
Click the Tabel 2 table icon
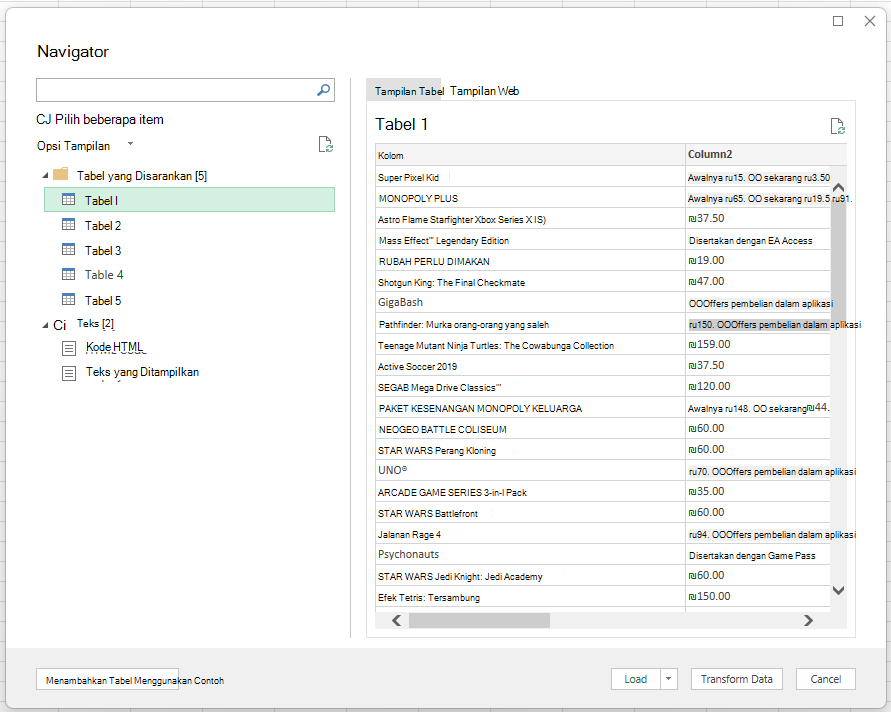coord(68,224)
